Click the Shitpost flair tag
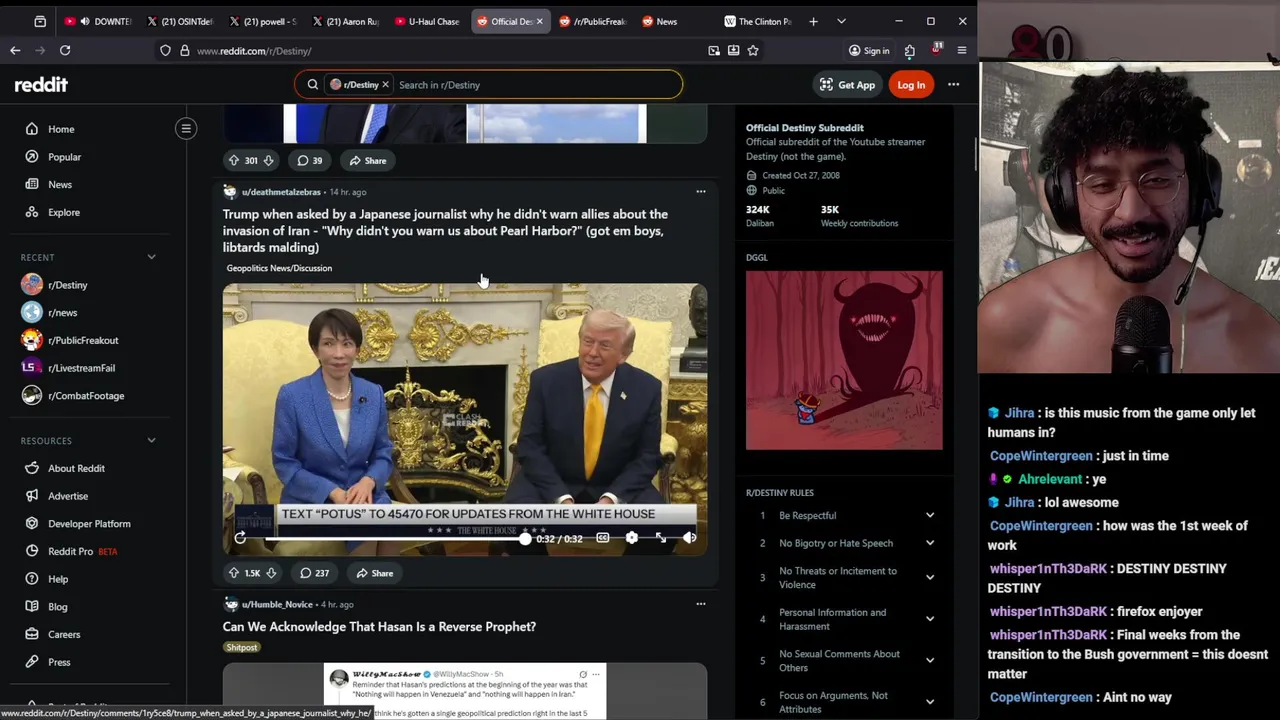1280x720 pixels. click(x=241, y=647)
